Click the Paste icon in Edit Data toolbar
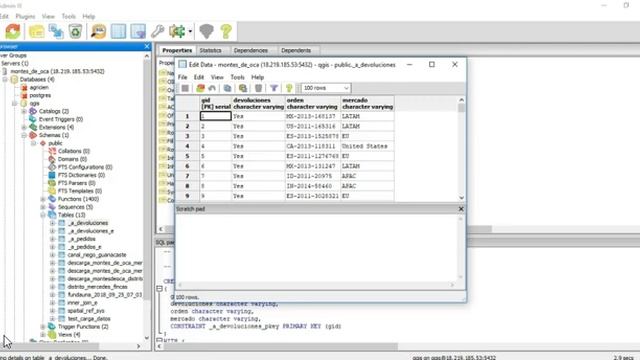This screenshot has width=640, height=360. (243, 88)
